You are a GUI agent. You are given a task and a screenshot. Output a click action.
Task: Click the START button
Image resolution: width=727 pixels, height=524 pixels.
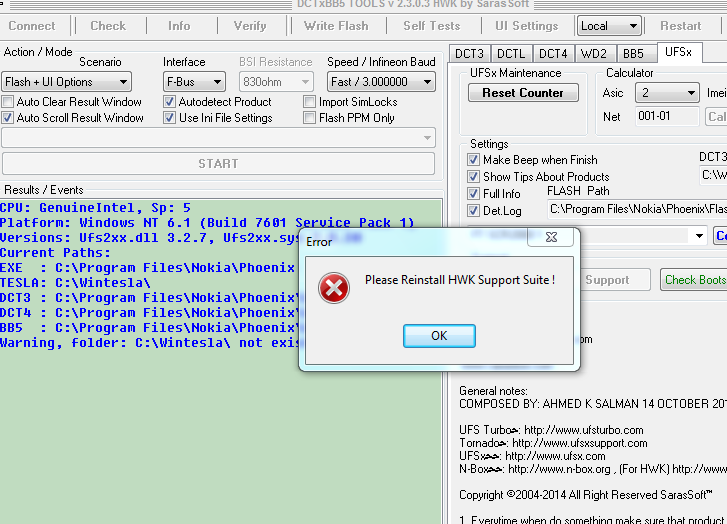[218, 164]
